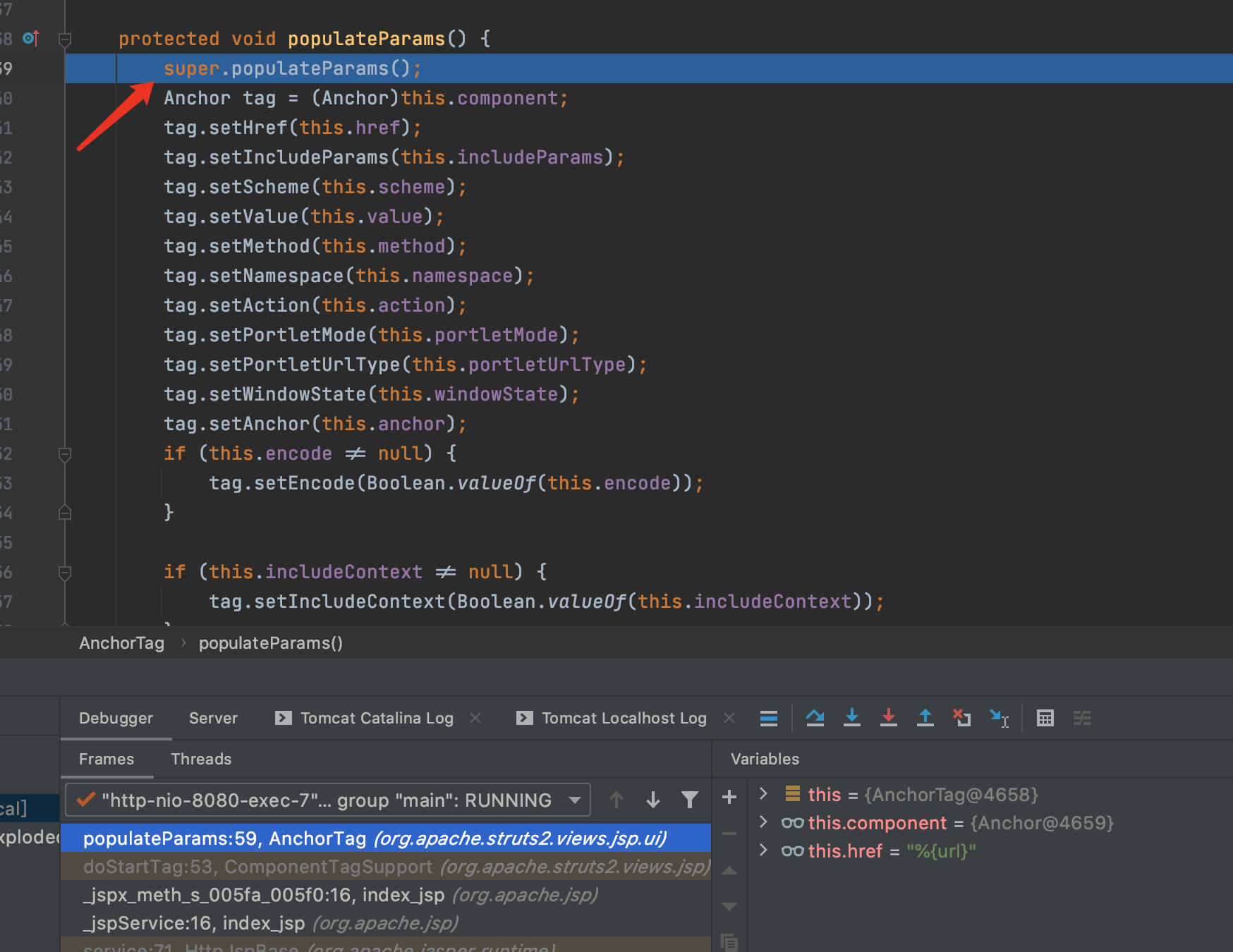Click tag.setEncode Boolean.valueOf line
Image resolution: width=1233 pixels, height=952 pixels.
[456, 483]
